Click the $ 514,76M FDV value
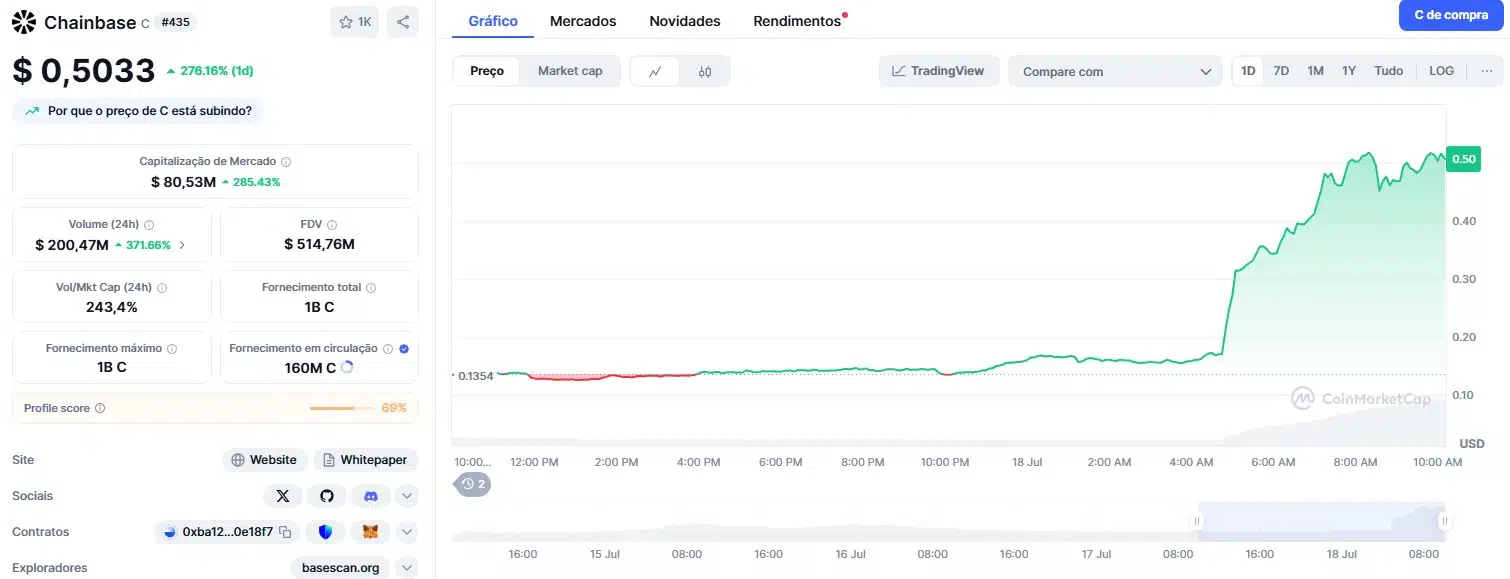Image resolution: width=1510 pixels, height=579 pixels. [319, 244]
